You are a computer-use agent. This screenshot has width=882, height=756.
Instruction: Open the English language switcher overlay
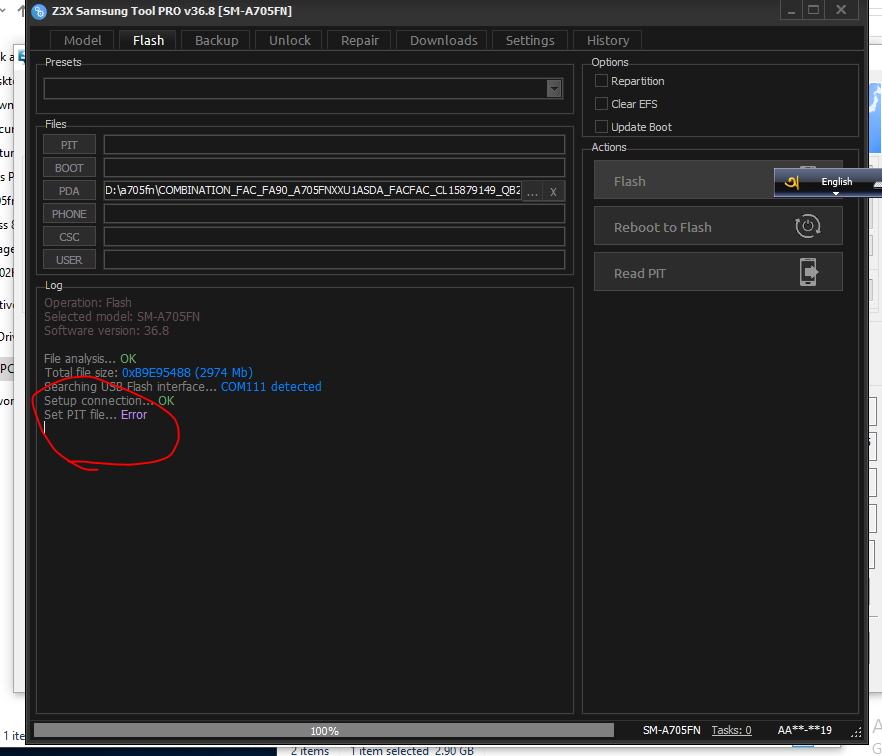point(836,182)
